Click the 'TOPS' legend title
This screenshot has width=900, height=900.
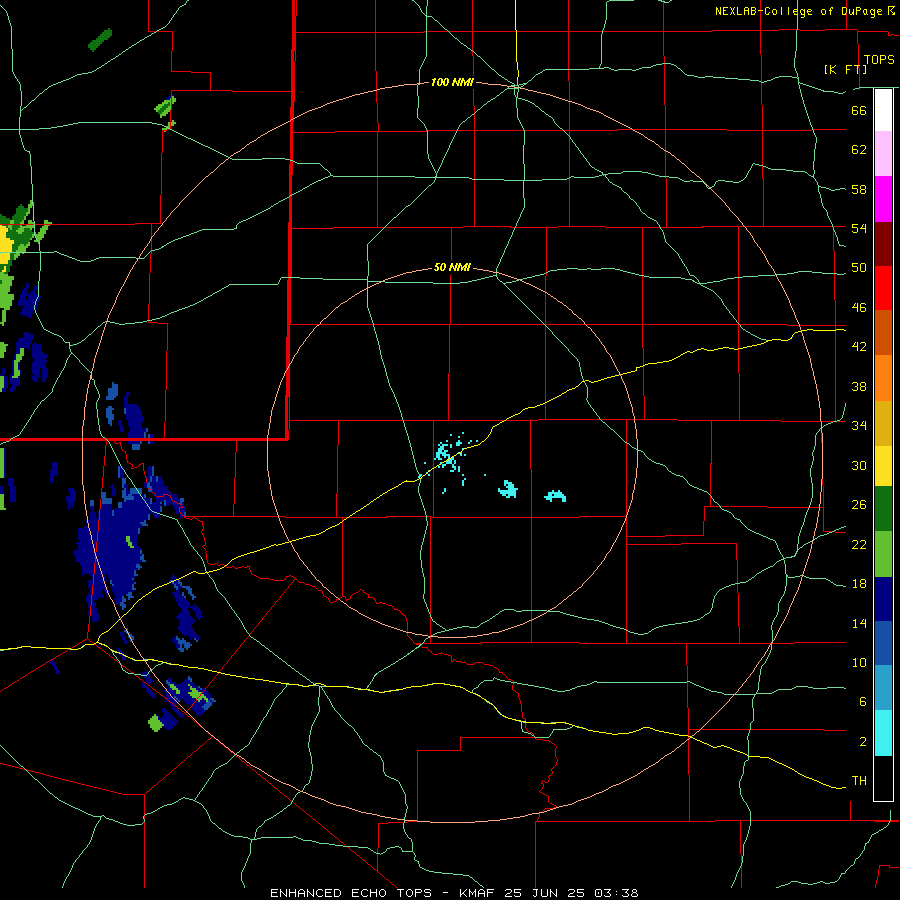coord(879,60)
